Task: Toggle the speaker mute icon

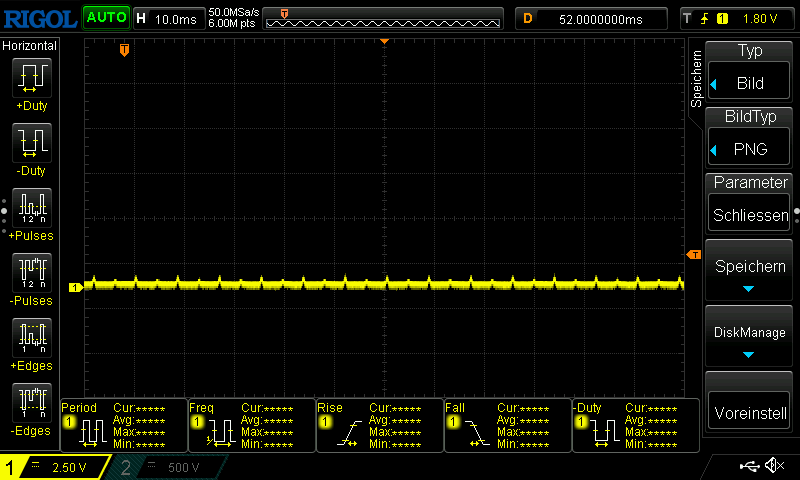Action: 773,466
